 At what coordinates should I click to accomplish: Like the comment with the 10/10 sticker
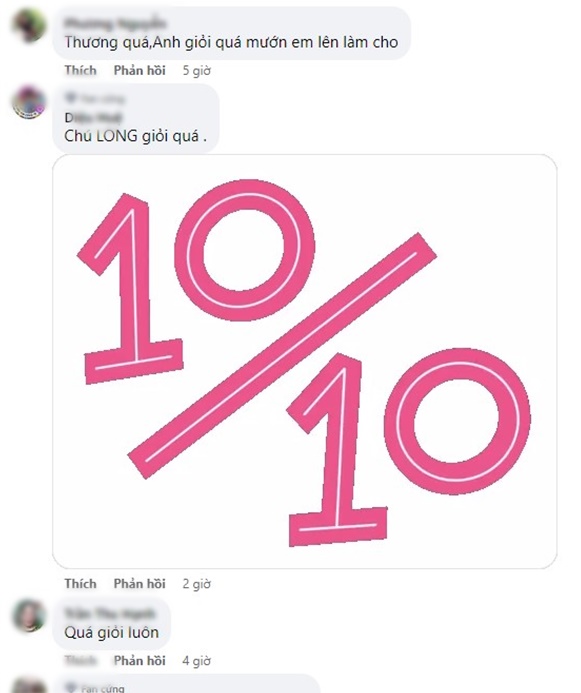point(80,584)
